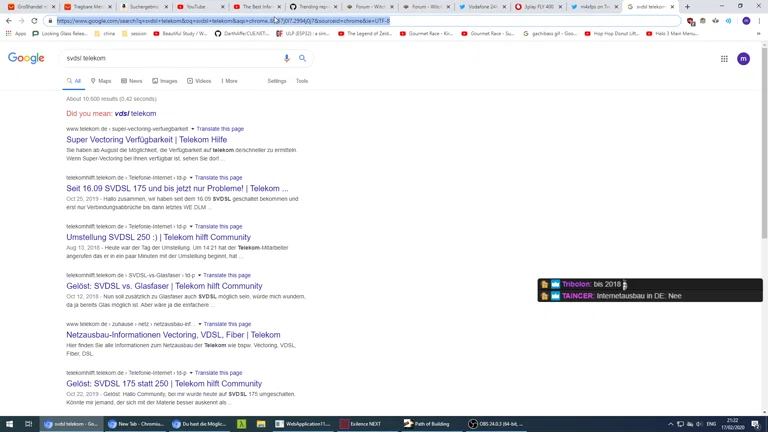Switch to the News search tab
Screen dimensions: 768x432
tap(132, 81)
